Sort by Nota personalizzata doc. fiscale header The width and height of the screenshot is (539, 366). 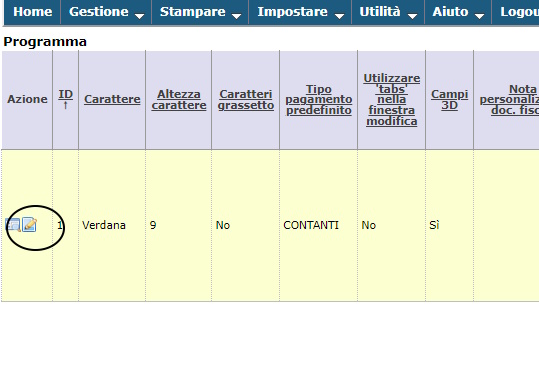click(509, 100)
